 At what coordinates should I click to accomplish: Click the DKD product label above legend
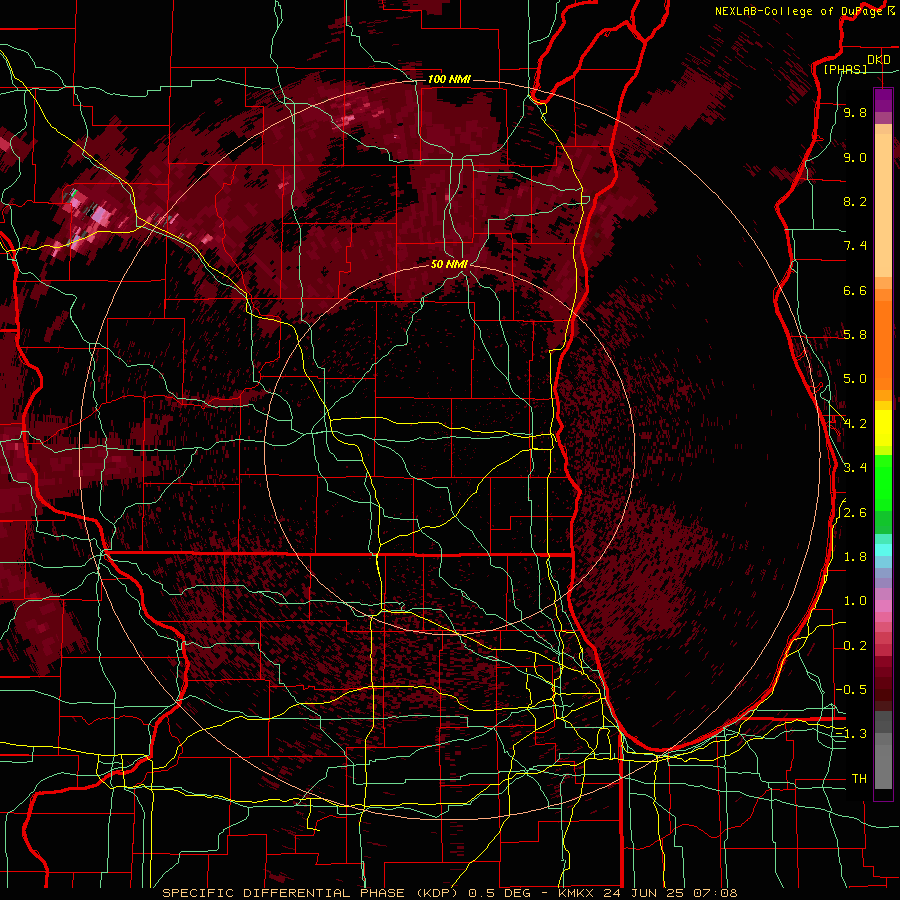878,60
